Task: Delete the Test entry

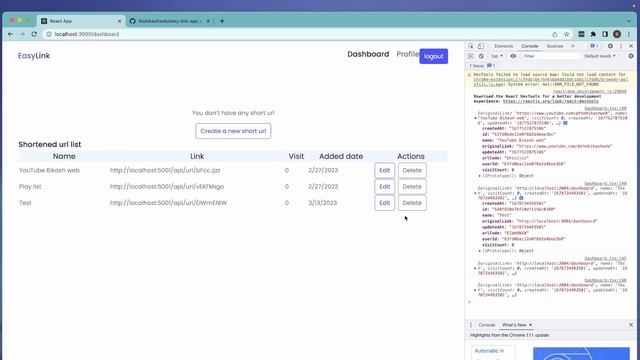Action: point(412,203)
